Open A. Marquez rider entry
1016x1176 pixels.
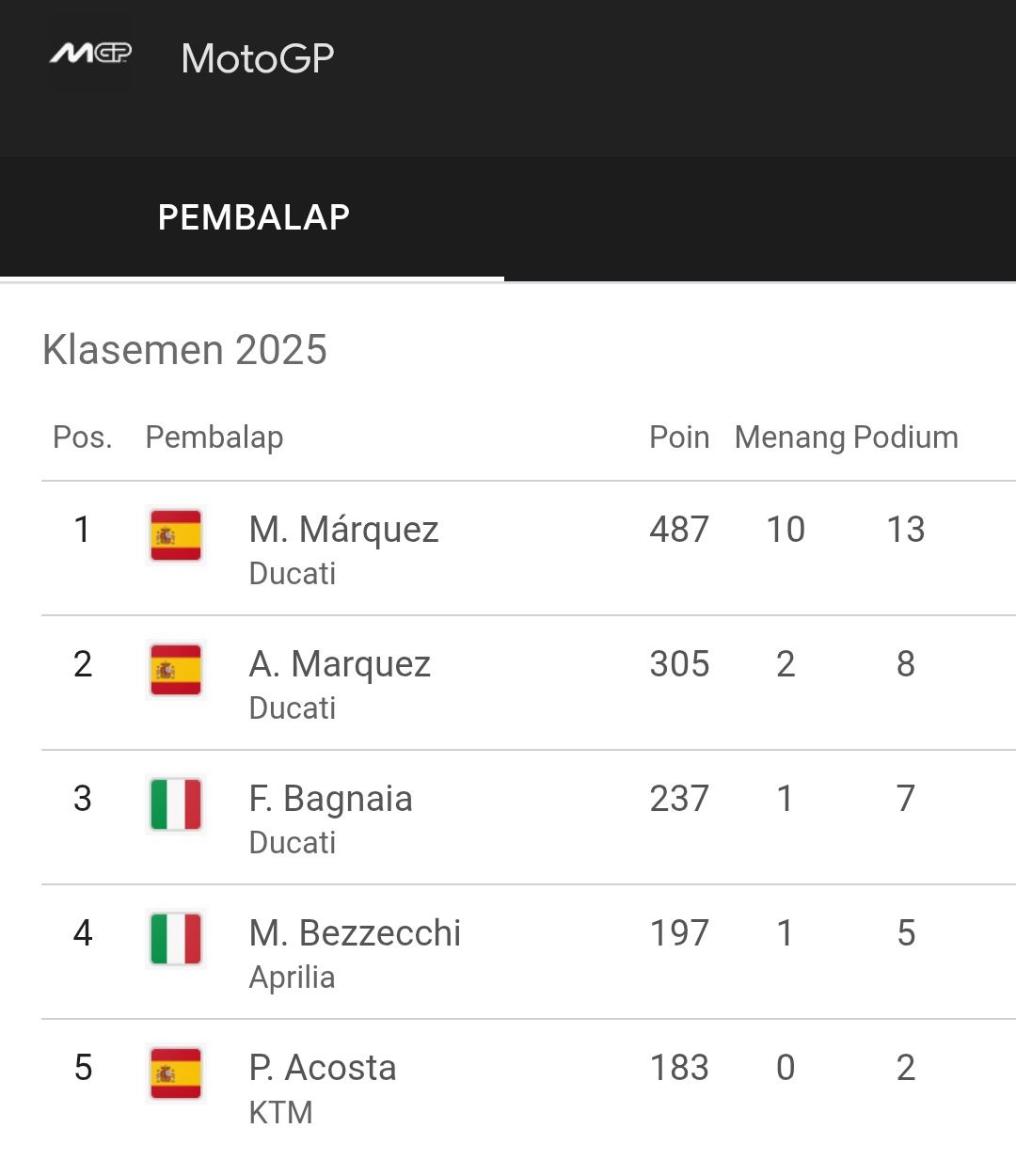coord(529,683)
